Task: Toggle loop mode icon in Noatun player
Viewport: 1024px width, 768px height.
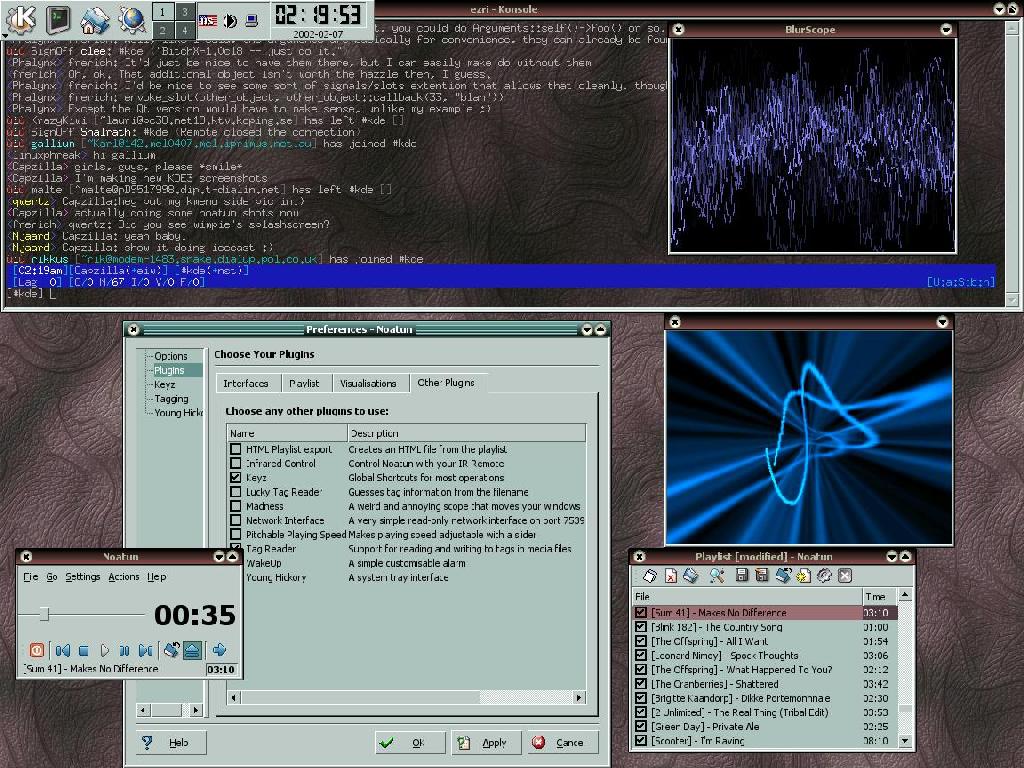Action: click(x=171, y=650)
